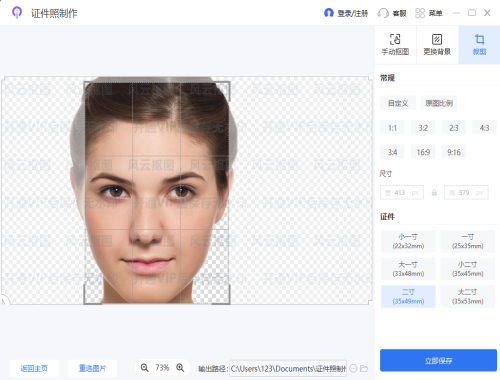
Task: Open 客服 customer service
Action: coord(392,13)
